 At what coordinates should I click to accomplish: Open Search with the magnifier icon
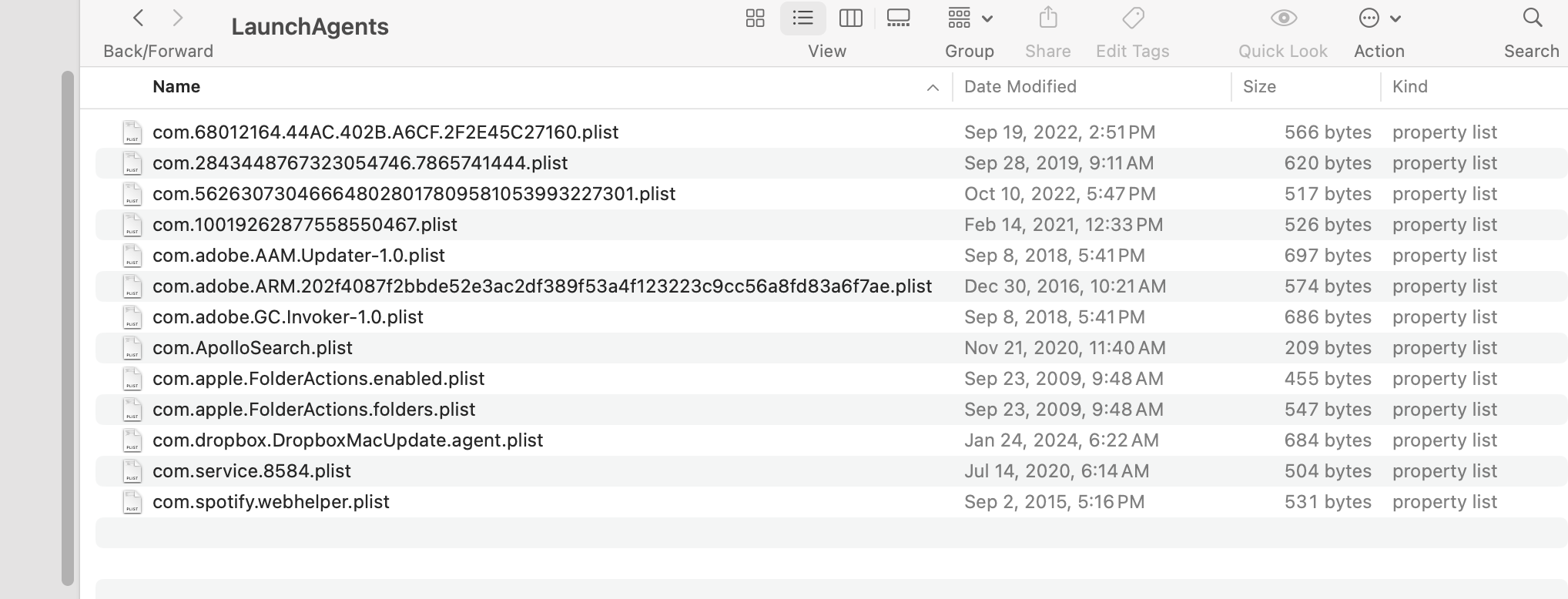(1533, 18)
